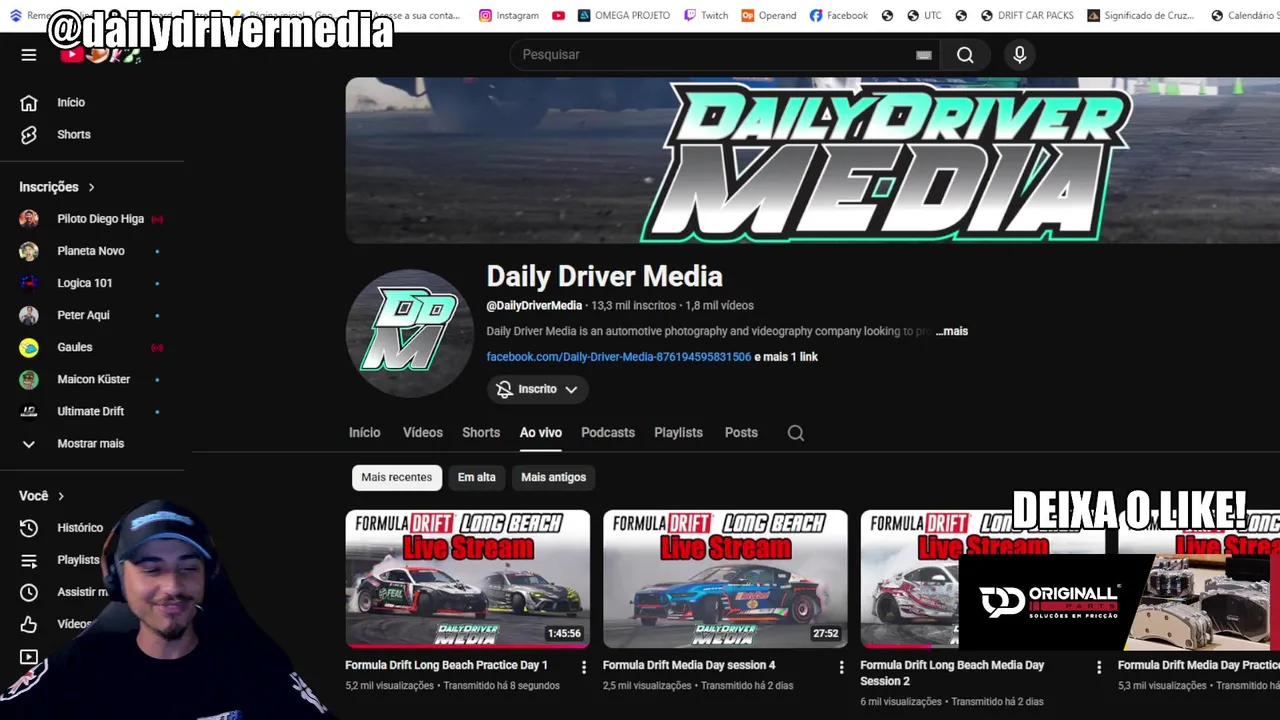Open the DRIFT CAR PACKS bookmark
This screenshot has width=1280, height=720.
click(x=1027, y=15)
